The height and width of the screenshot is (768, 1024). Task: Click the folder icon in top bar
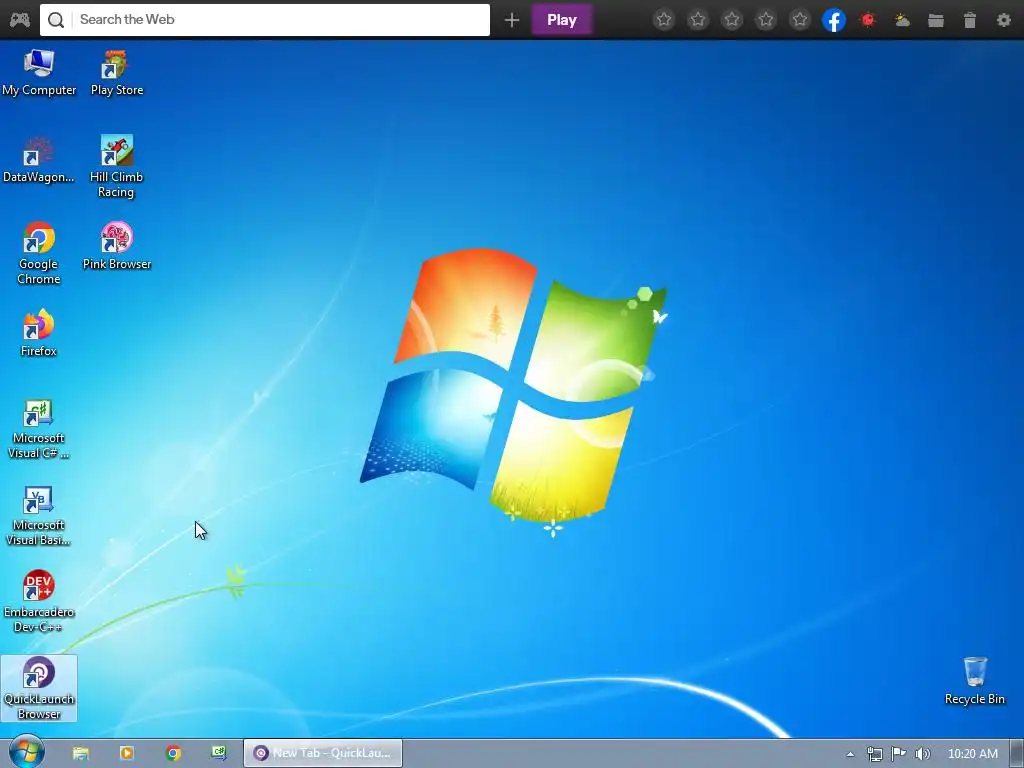point(936,20)
